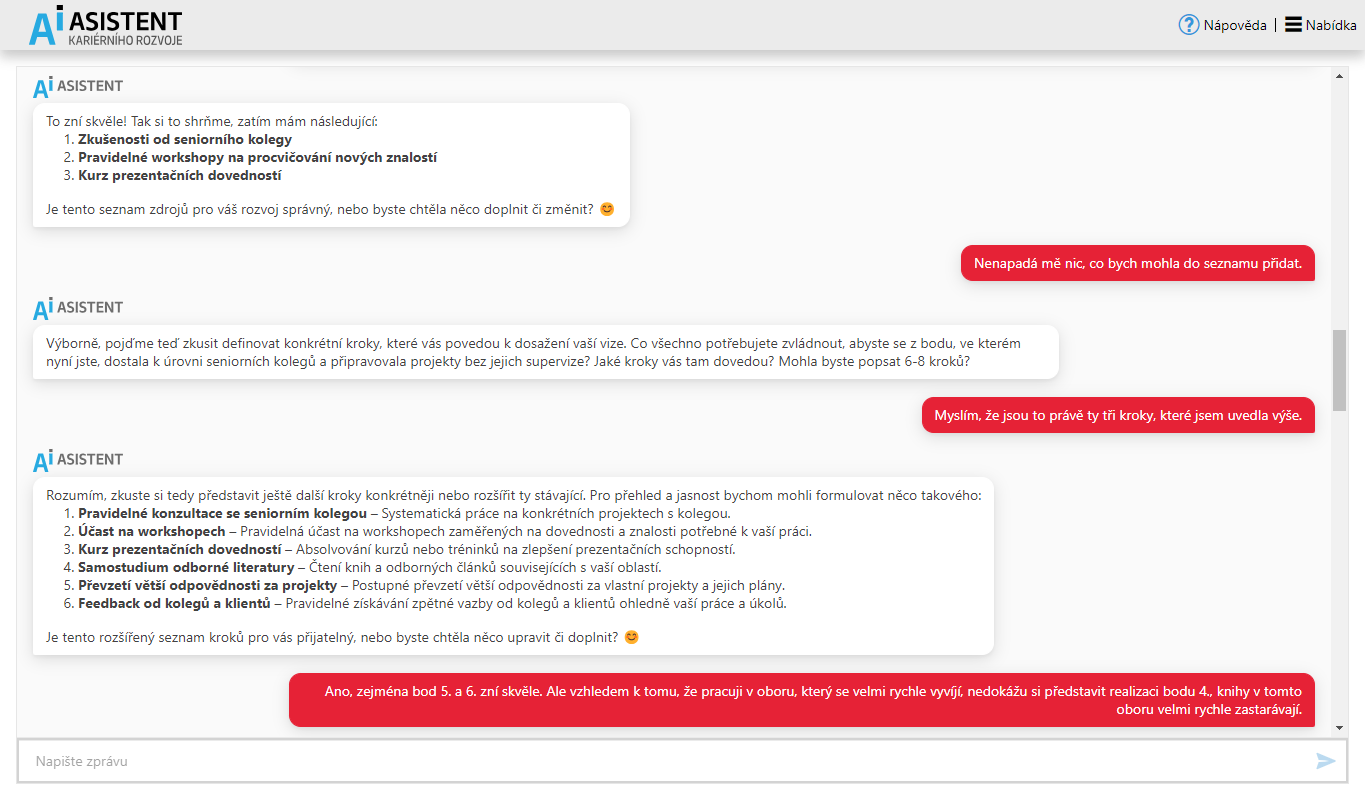The width and height of the screenshot is (1365, 800).
Task: Click the AI Asistent logo in header
Action: 105,26
